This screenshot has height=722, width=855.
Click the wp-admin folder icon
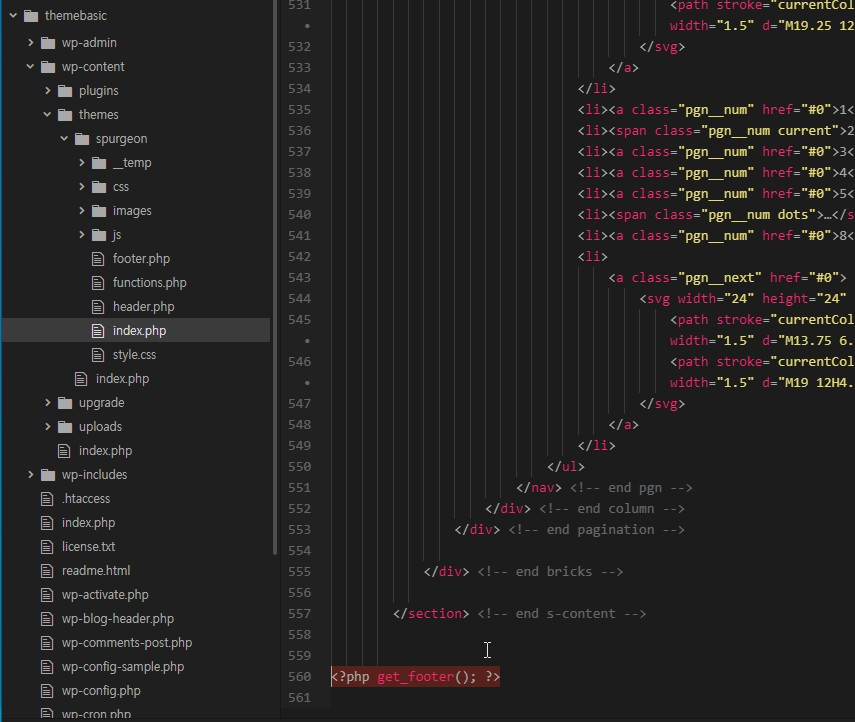[x=48, y=43]
